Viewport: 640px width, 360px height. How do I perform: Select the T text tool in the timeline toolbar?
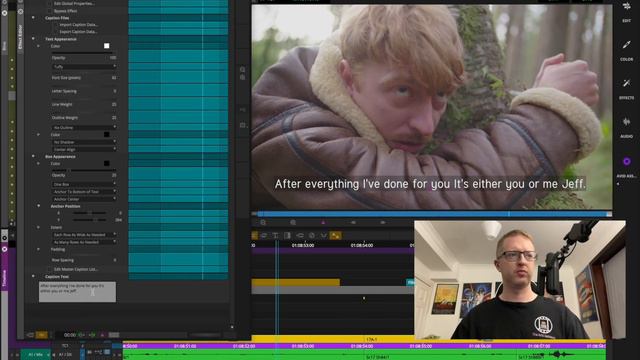pyautogui.click(x=276, y=236)
